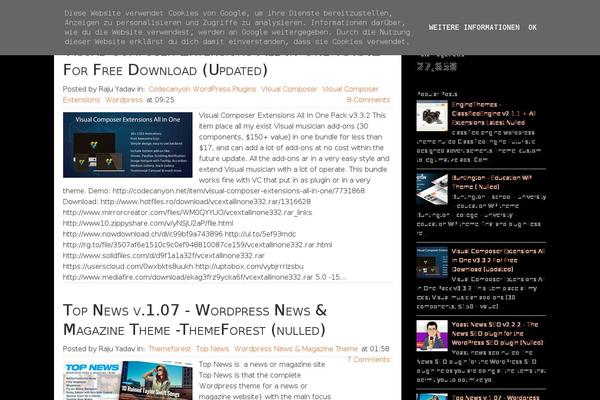The width and height of the screenshot is (600, 400).
Task: Click the userscloud.com URL text
Action: pyautogui.click(x=128, y=266)
